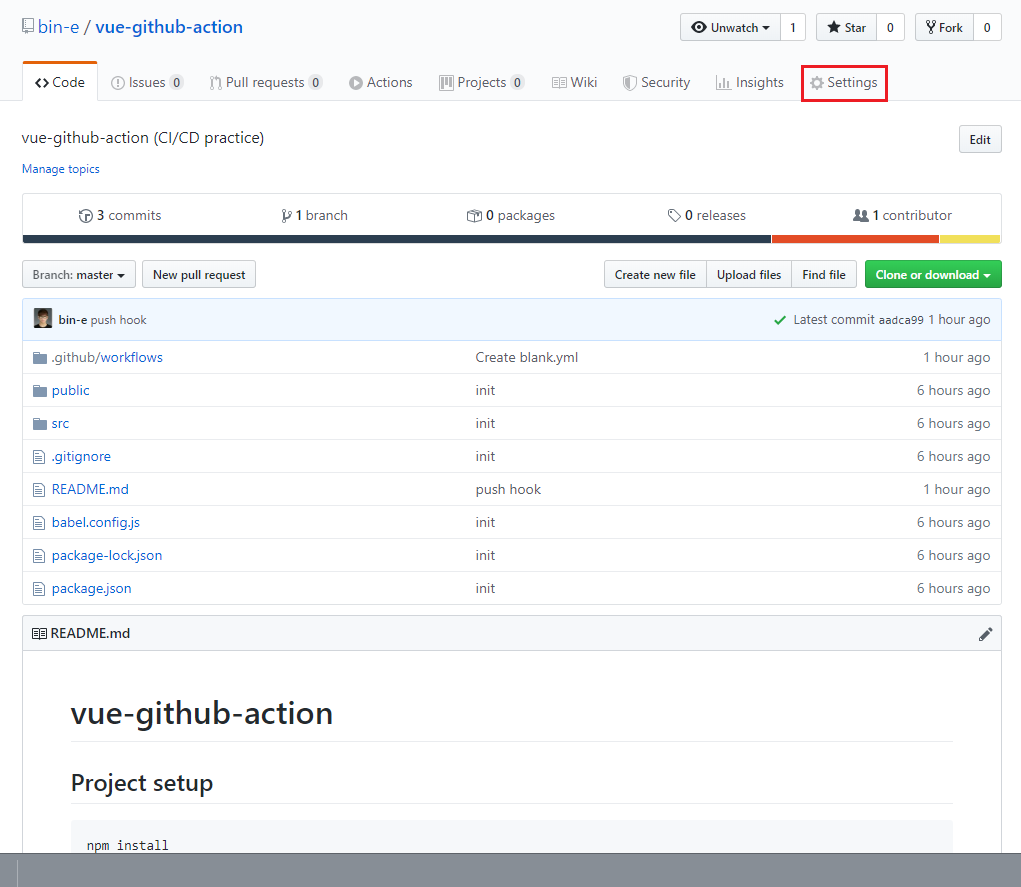
Task: Click the pencil icon to edit README
Action: click(985, 634)
